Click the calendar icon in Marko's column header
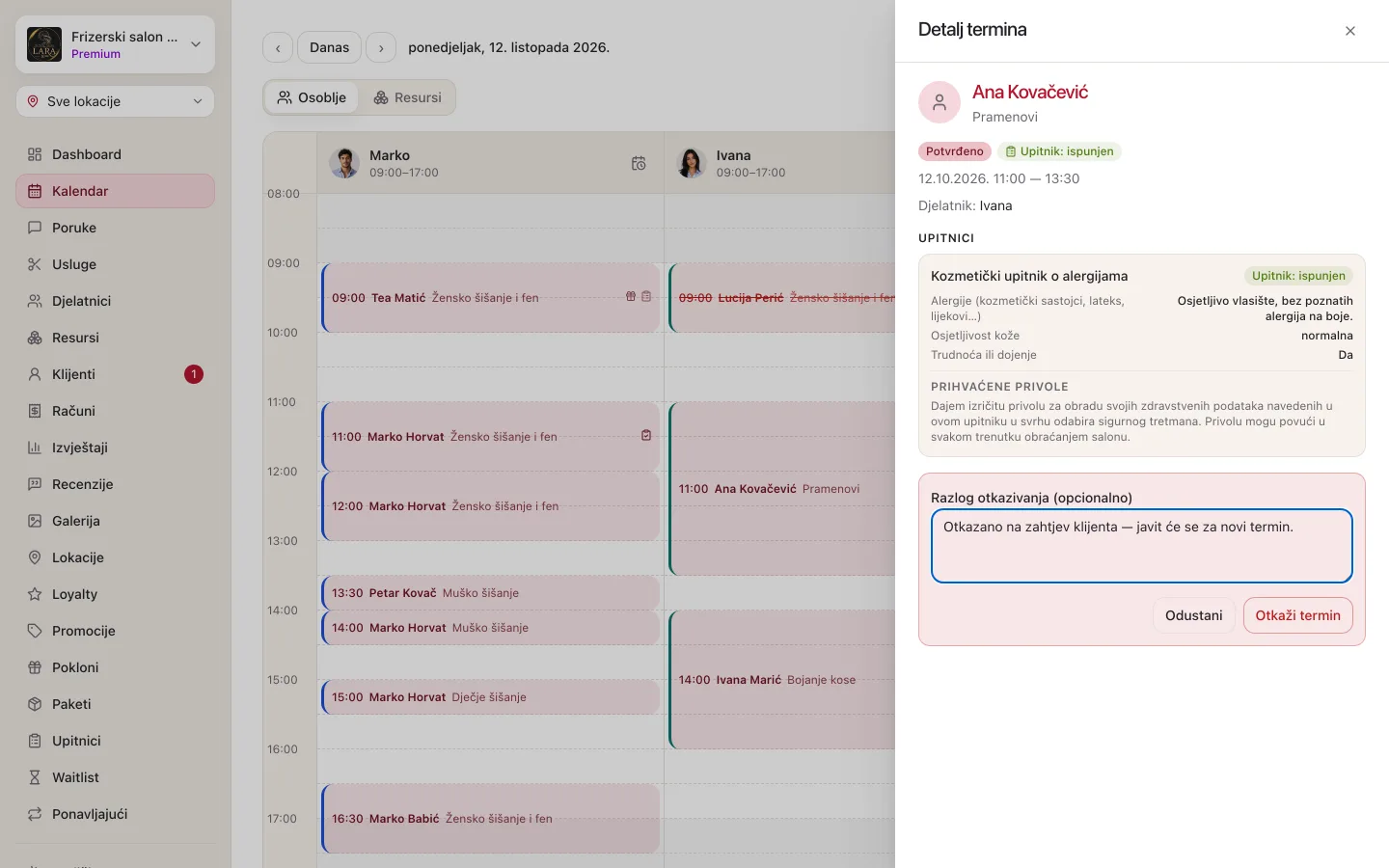This screenshot has height=868, width=1389. [x=639, y=163]
